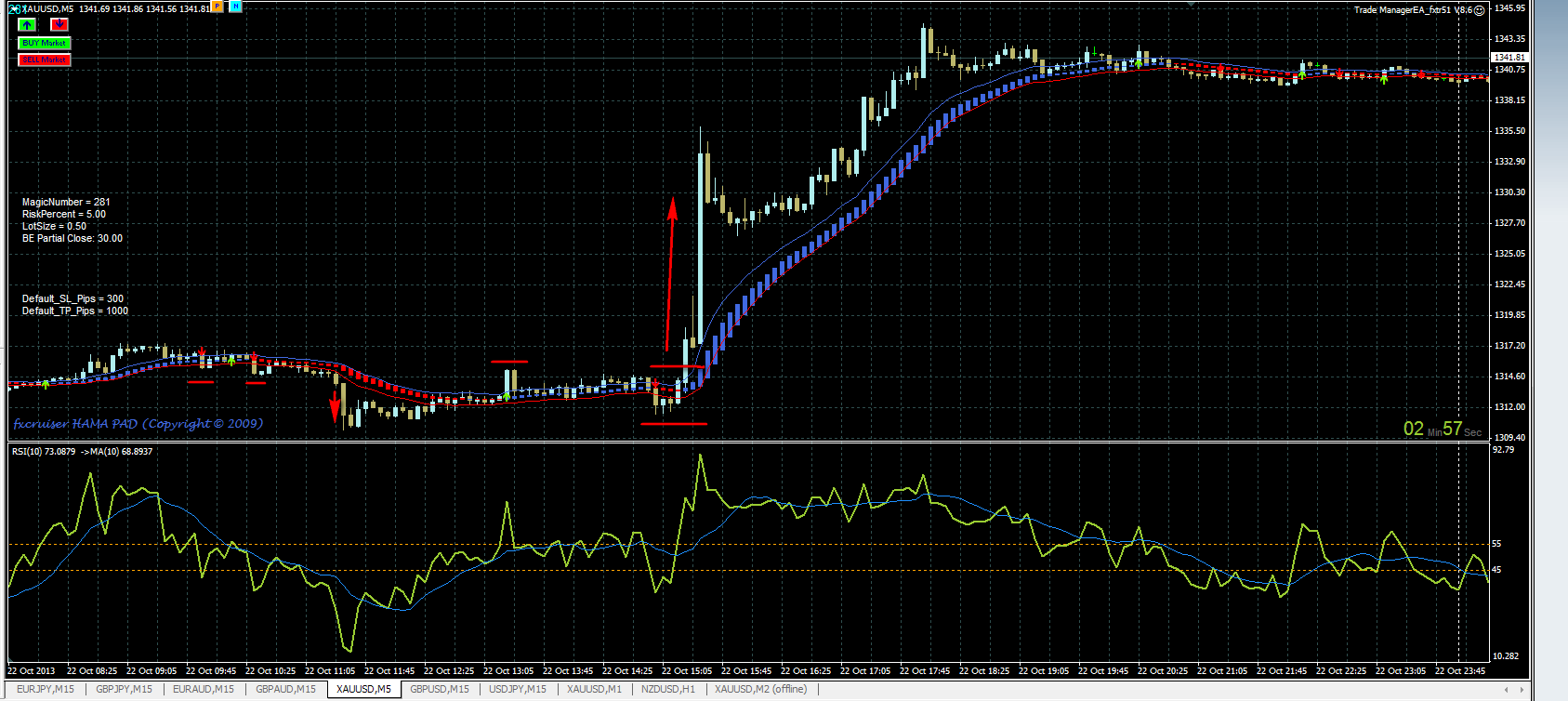Open the EURAUD,M15 chart tab

click(204, 689)
